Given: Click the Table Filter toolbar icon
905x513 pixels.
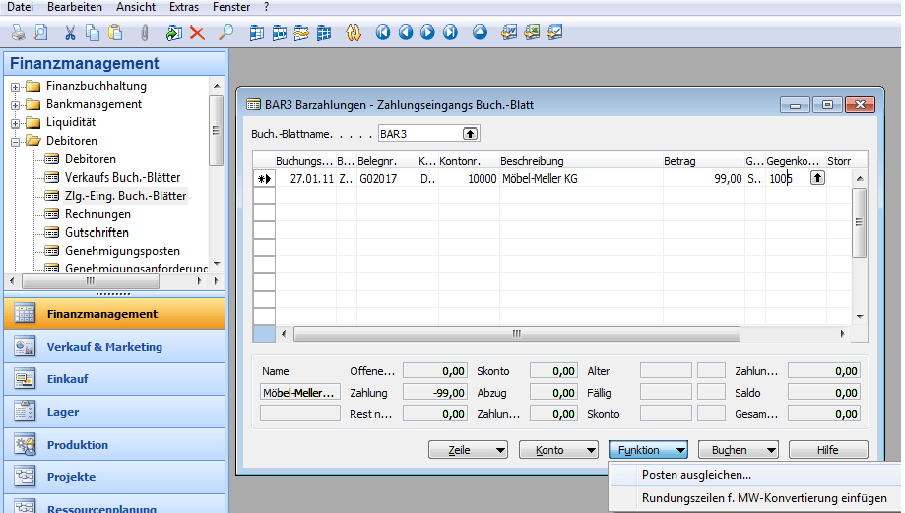Looking at the screenshot, I should [279, 32].
